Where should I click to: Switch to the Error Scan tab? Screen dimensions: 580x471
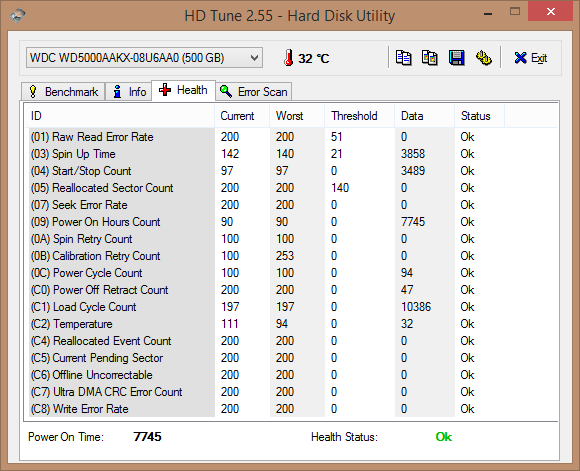[x=254, y=91]
